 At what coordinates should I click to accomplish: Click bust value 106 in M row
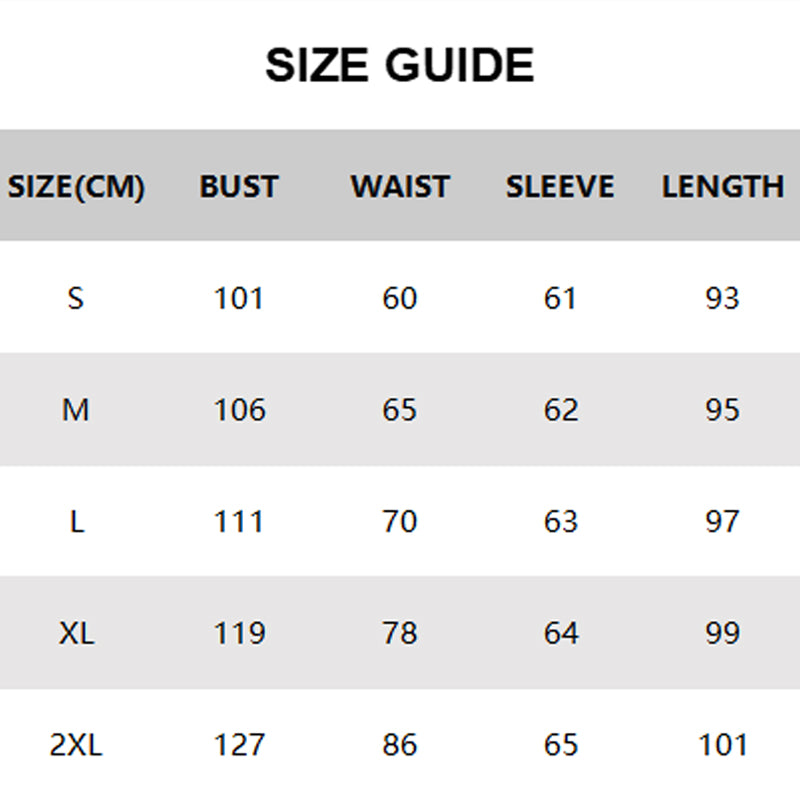240,410
